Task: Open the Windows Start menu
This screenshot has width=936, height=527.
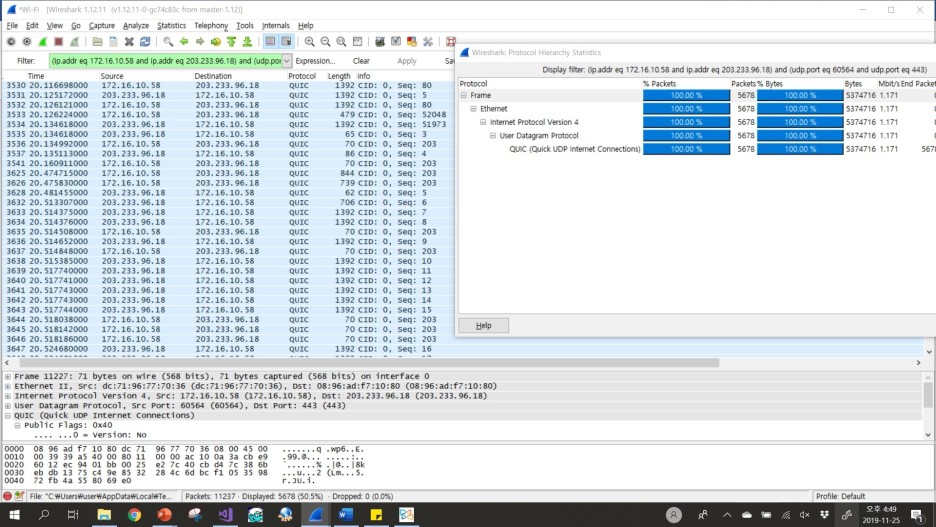Action: click(14, 514)
